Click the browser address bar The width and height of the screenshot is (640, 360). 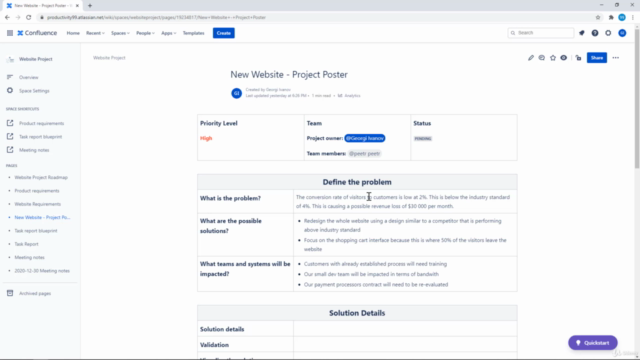pos(314,18)
